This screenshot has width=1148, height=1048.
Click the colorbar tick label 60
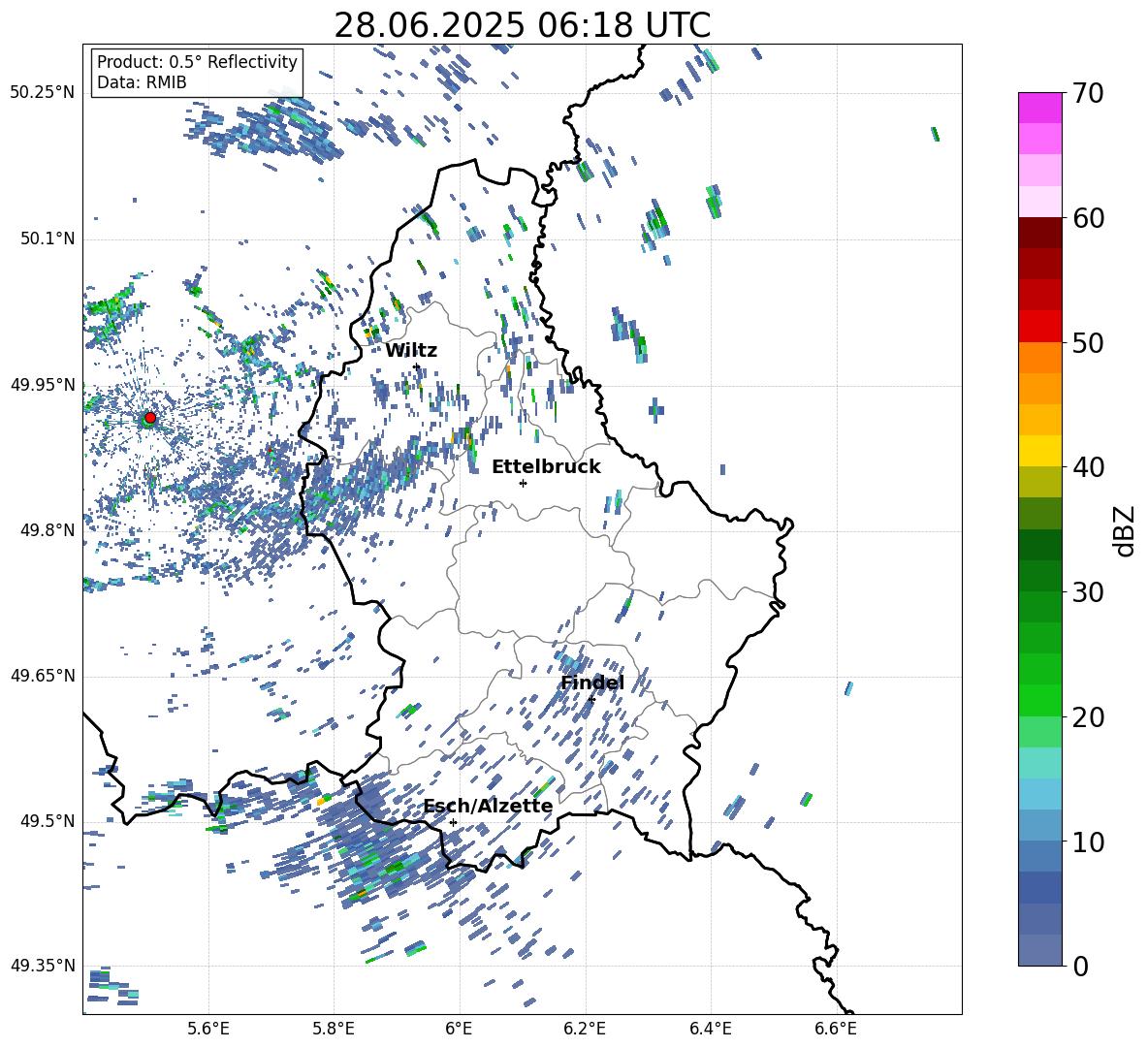click(x=1087, y=218)
